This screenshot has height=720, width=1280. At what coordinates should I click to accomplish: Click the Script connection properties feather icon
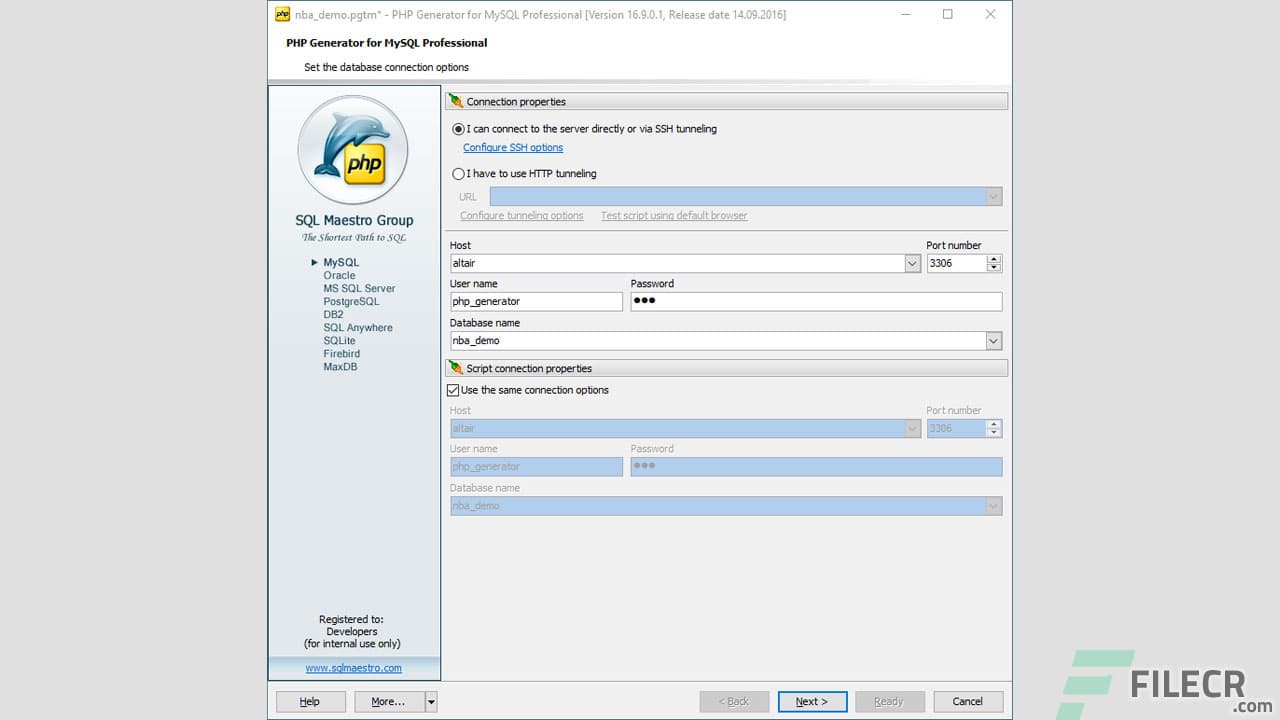click(456, 368)
